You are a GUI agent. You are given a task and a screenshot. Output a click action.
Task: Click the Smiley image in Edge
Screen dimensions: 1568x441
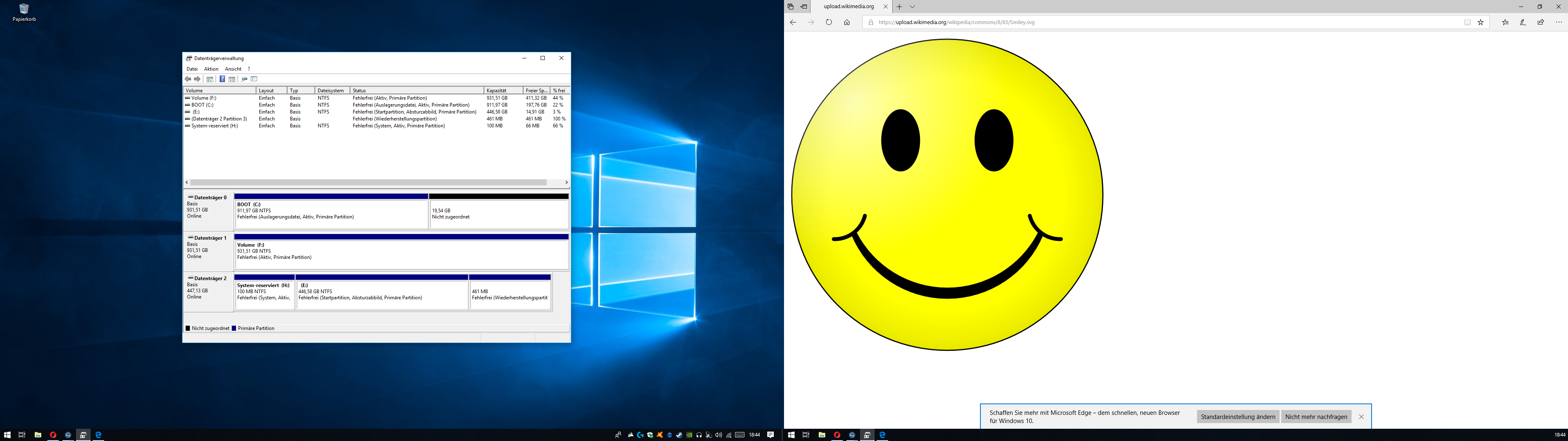(x=947, y=194)
